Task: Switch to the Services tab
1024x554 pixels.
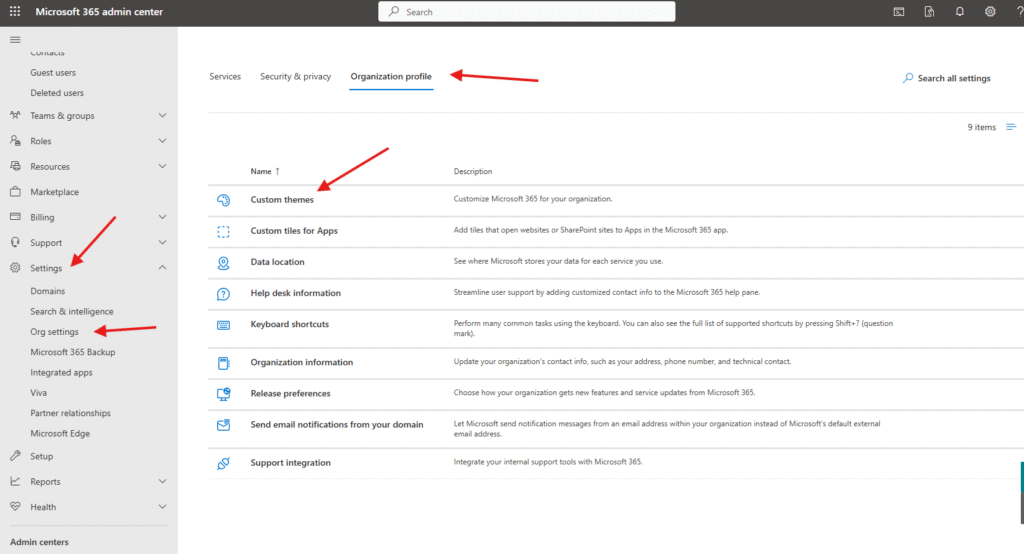Action: 225,77
